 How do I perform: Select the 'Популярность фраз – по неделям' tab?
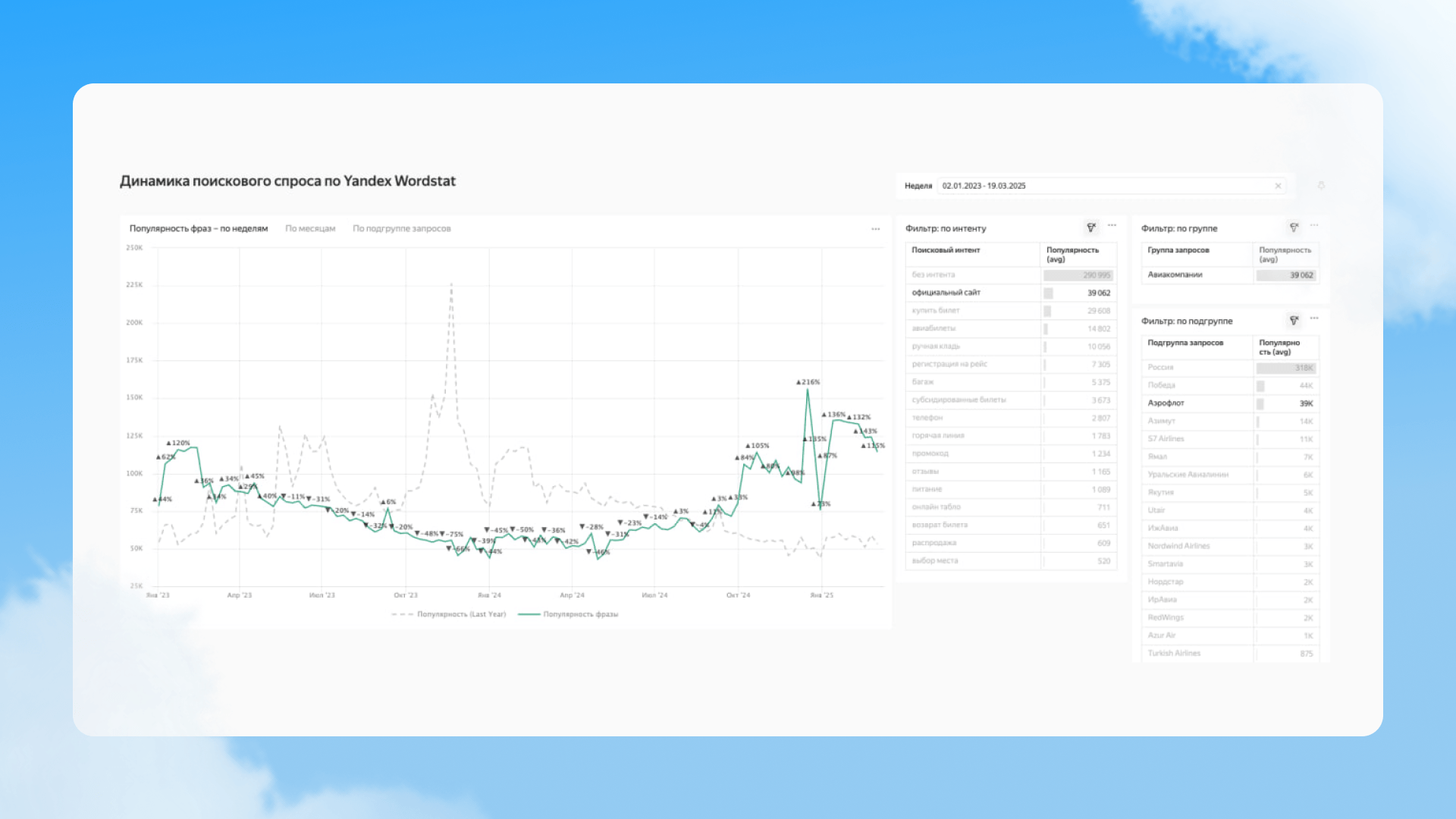199,229
